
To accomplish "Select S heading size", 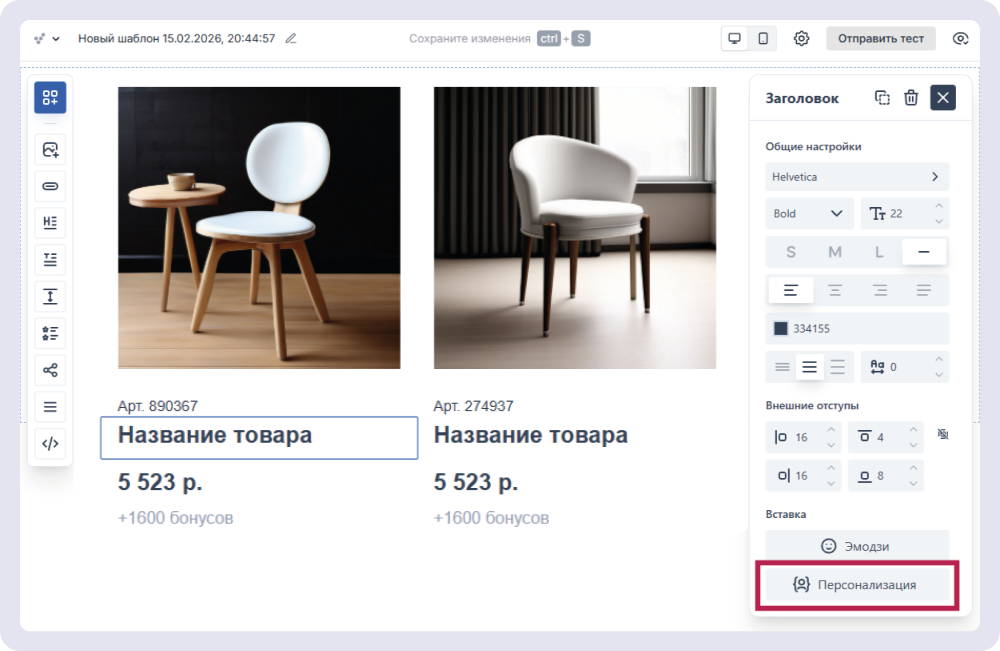I will point(791,252).
